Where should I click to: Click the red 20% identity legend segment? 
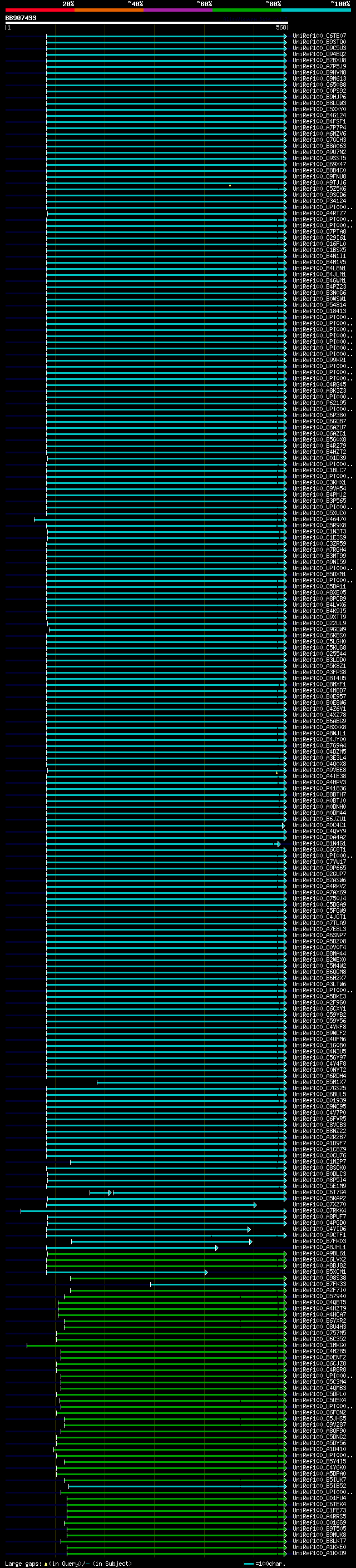[39, 10]
